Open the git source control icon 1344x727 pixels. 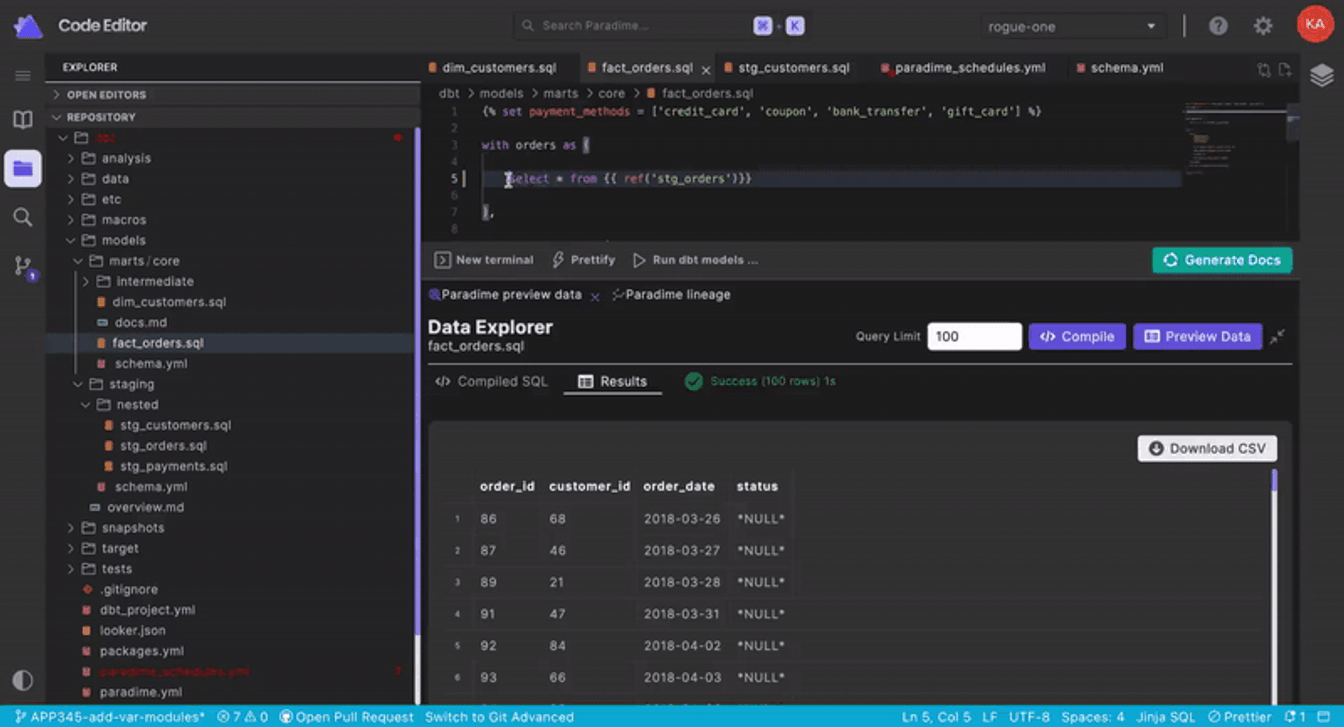pyautogui.click(x=23, y=267)
